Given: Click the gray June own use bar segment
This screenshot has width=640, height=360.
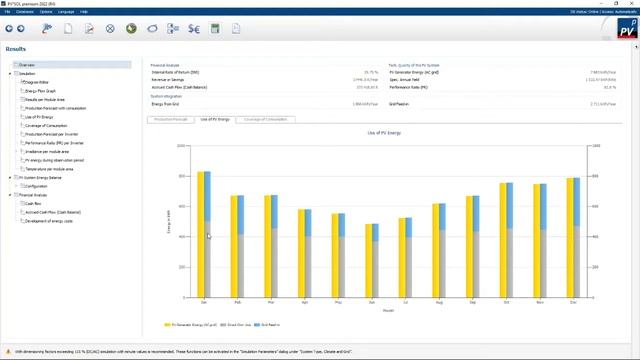Looking at the screenshot, I should (375, 269).
